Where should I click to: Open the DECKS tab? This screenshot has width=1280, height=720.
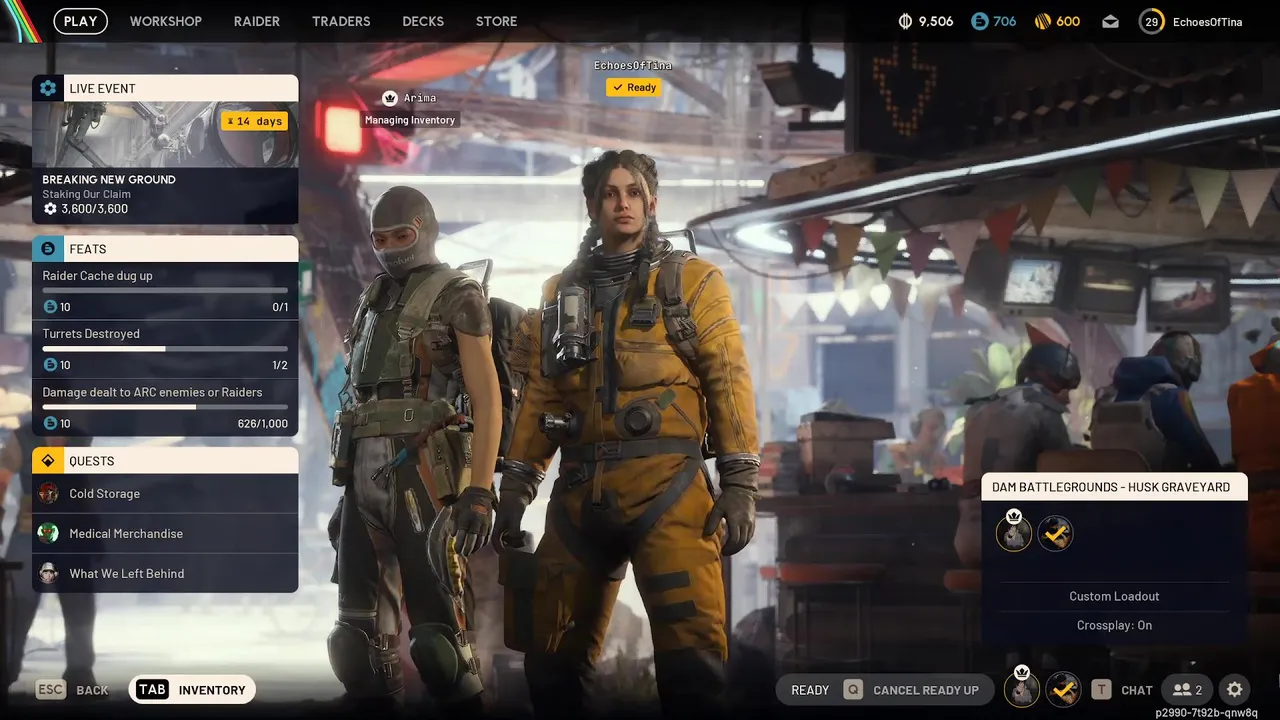click(423, 21)
